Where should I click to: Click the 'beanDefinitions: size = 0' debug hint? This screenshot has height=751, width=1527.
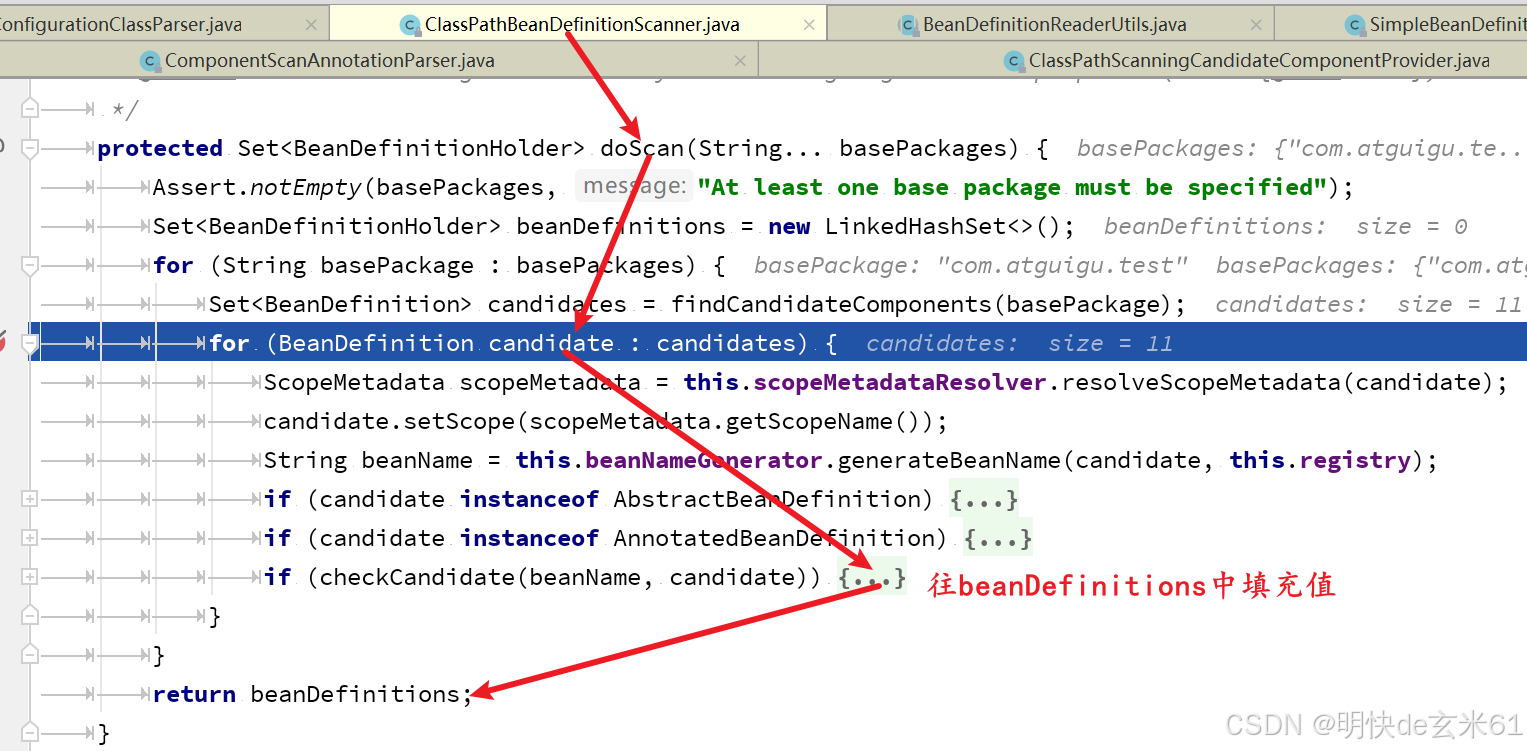click(x=1285, y=226)
